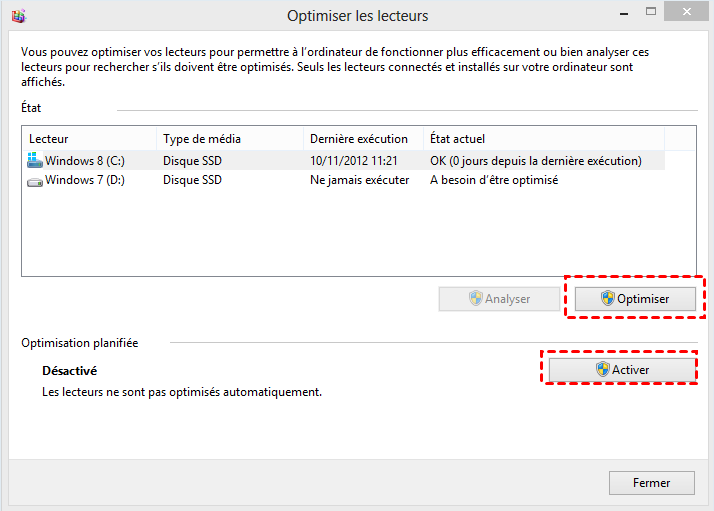The image size is (714, 511).
Task: Click the Optimiser button
Action: pos(635,299)
